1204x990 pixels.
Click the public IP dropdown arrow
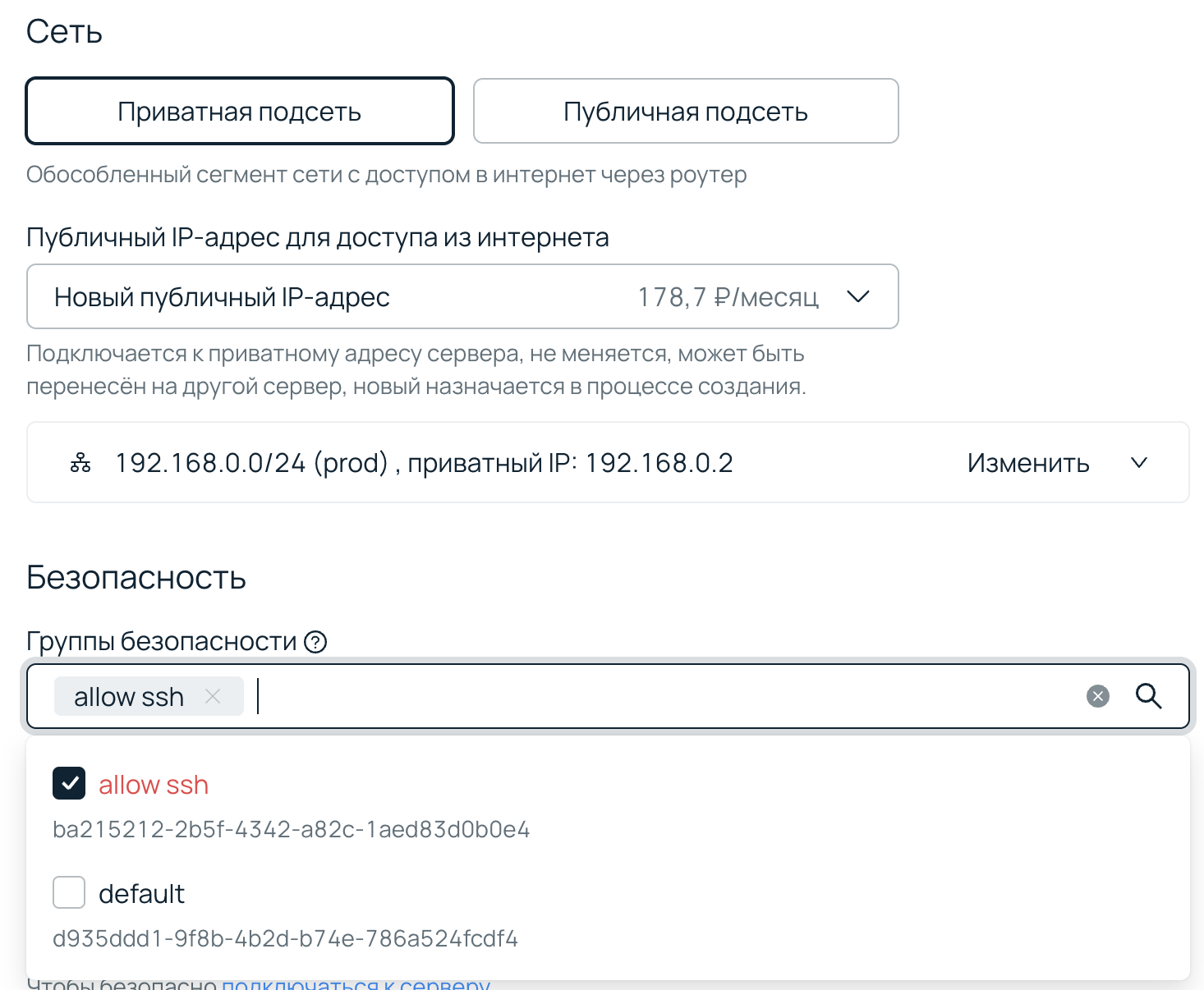click(857, 296)
